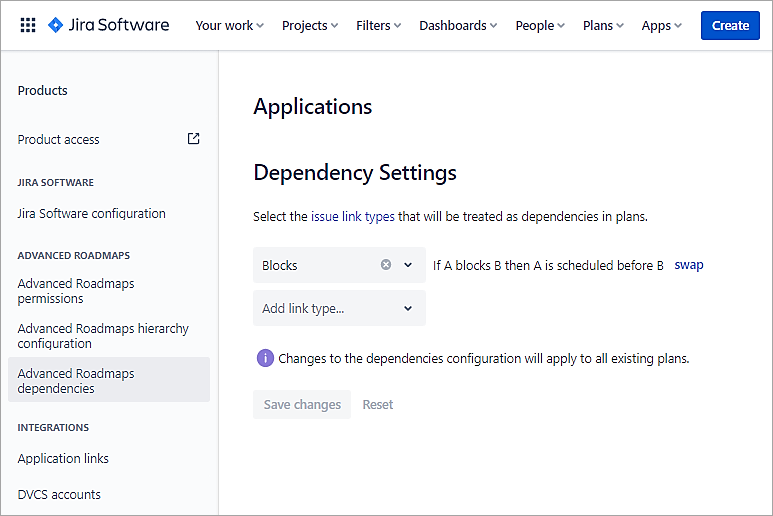Follow the issue link types hyperlink
Screen dimensions: 773x516
352,216
